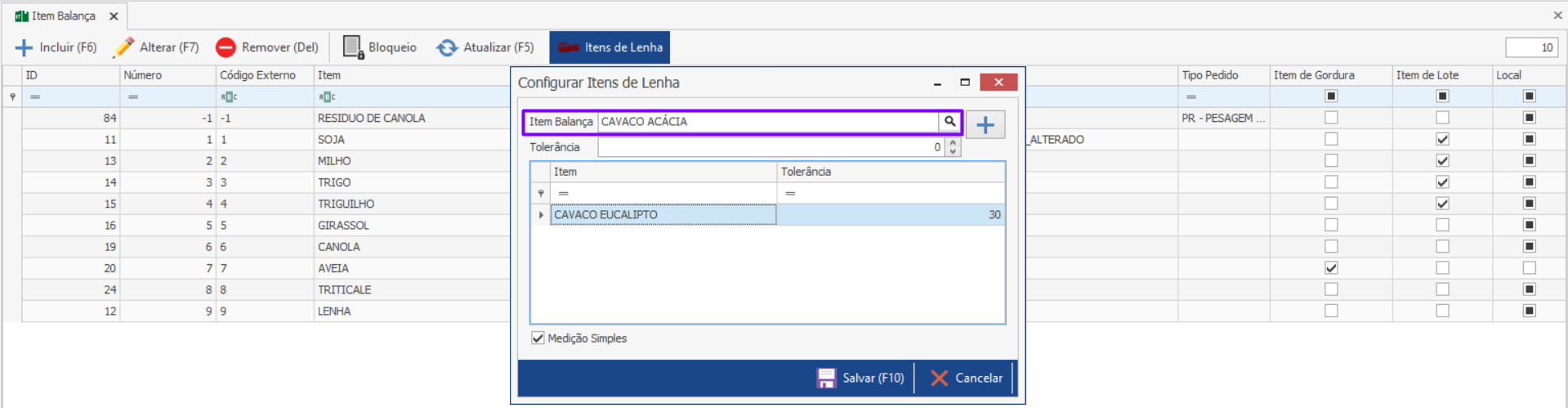1568x408 pixels.
Task: Toggle Item de Gordura checkbox for AVEIA row
Action: pos(1331,268)
